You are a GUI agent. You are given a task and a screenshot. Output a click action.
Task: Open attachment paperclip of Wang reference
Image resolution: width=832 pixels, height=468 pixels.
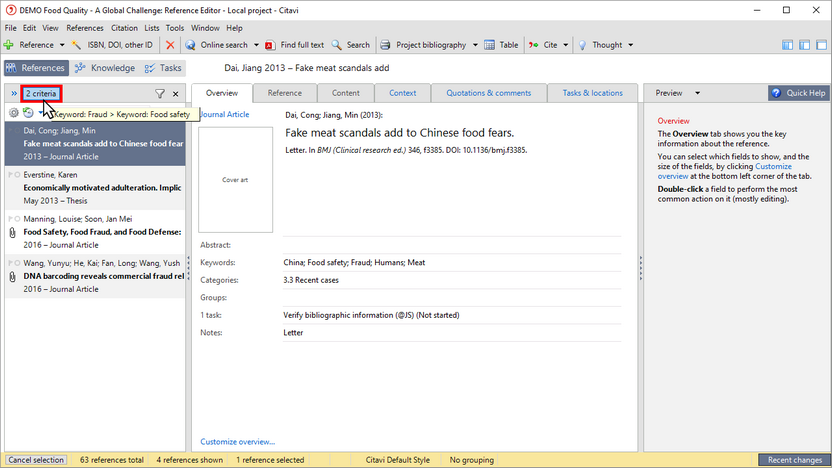[13, 276]
